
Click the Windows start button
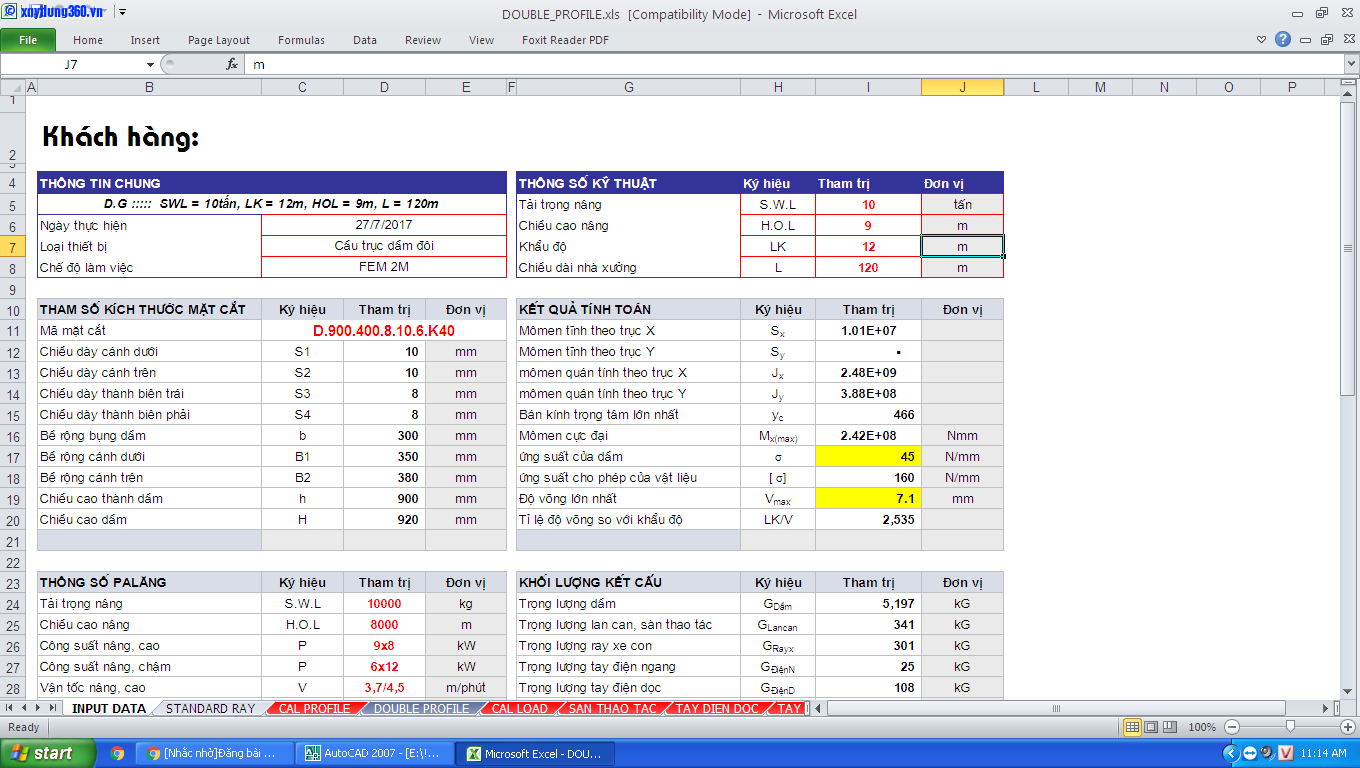click(47, 753)
